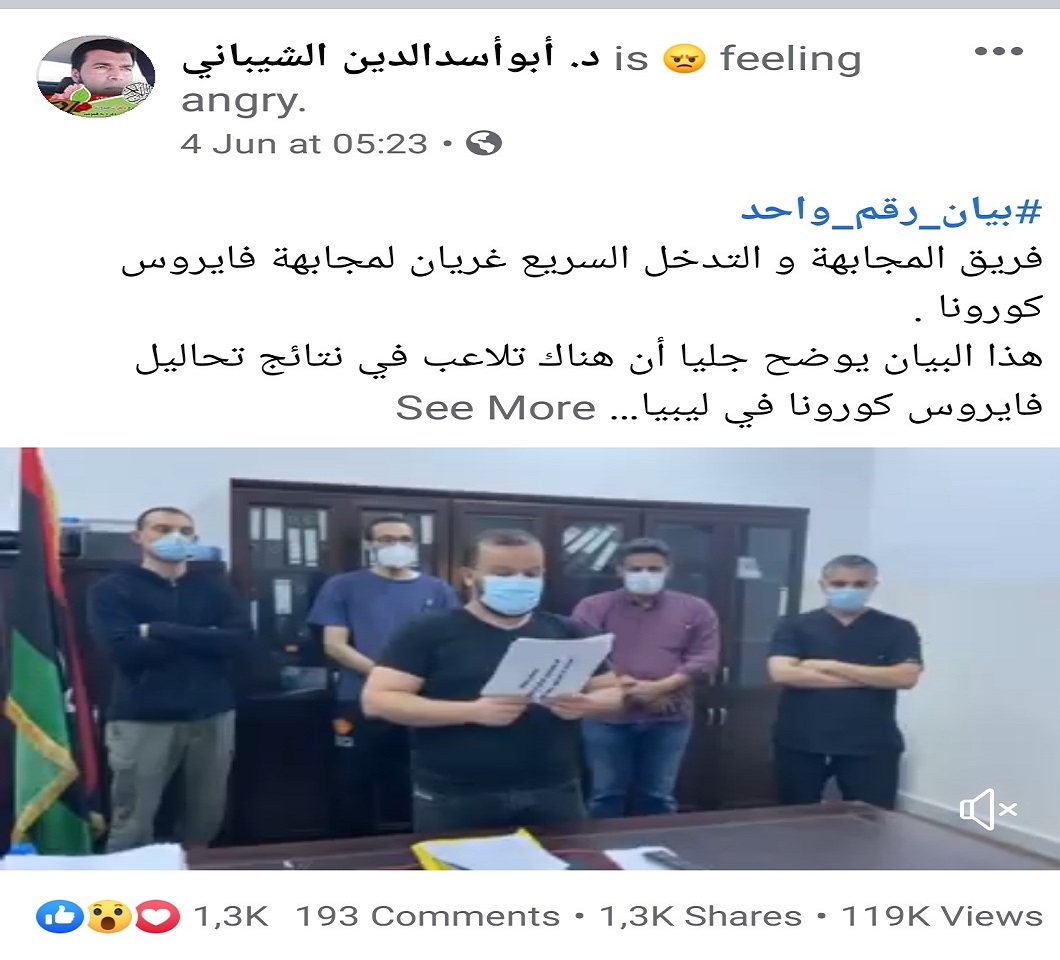Unmute the video with the speaker icon

pyautogui.click(x=988, y=809)
